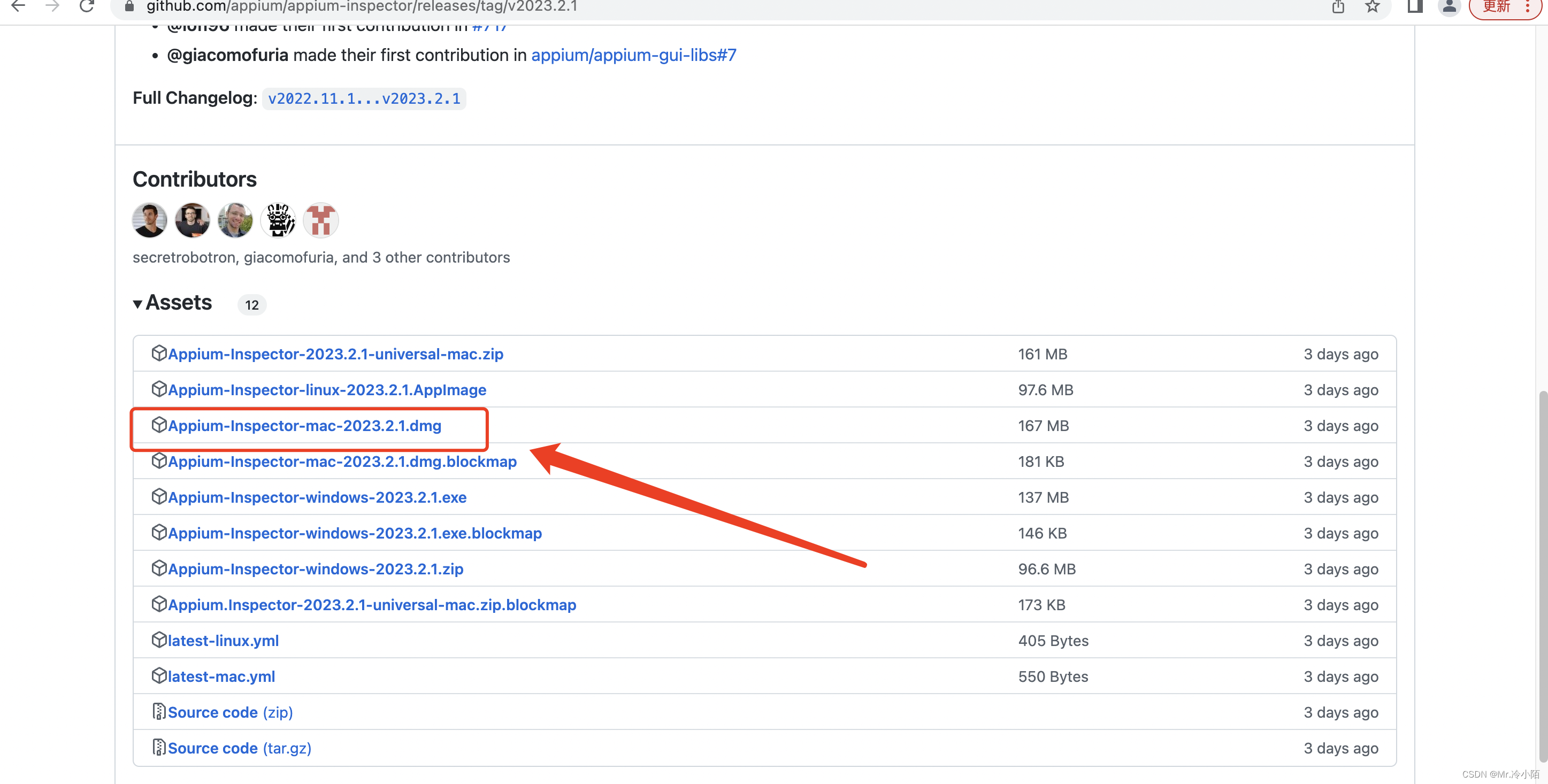This screenshot has height=784, width=1548.
Task: Download Appium-Inspector-windows-2023.2.1.exe.blockmap
Action: point(355,533)
